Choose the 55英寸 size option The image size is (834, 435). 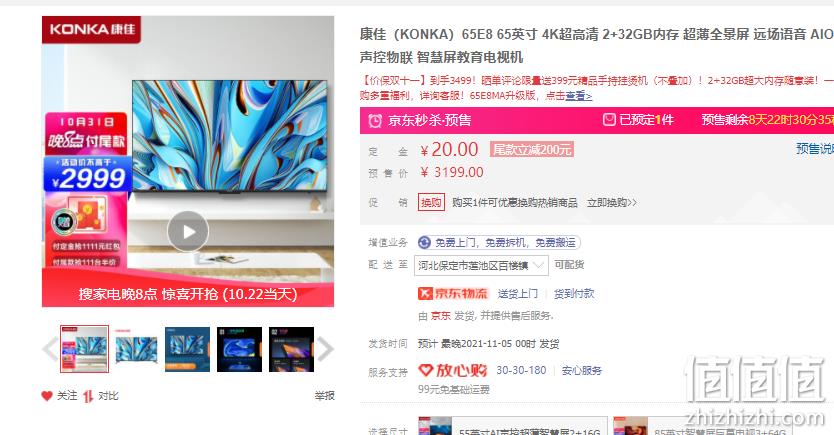[x=513, y=426]
